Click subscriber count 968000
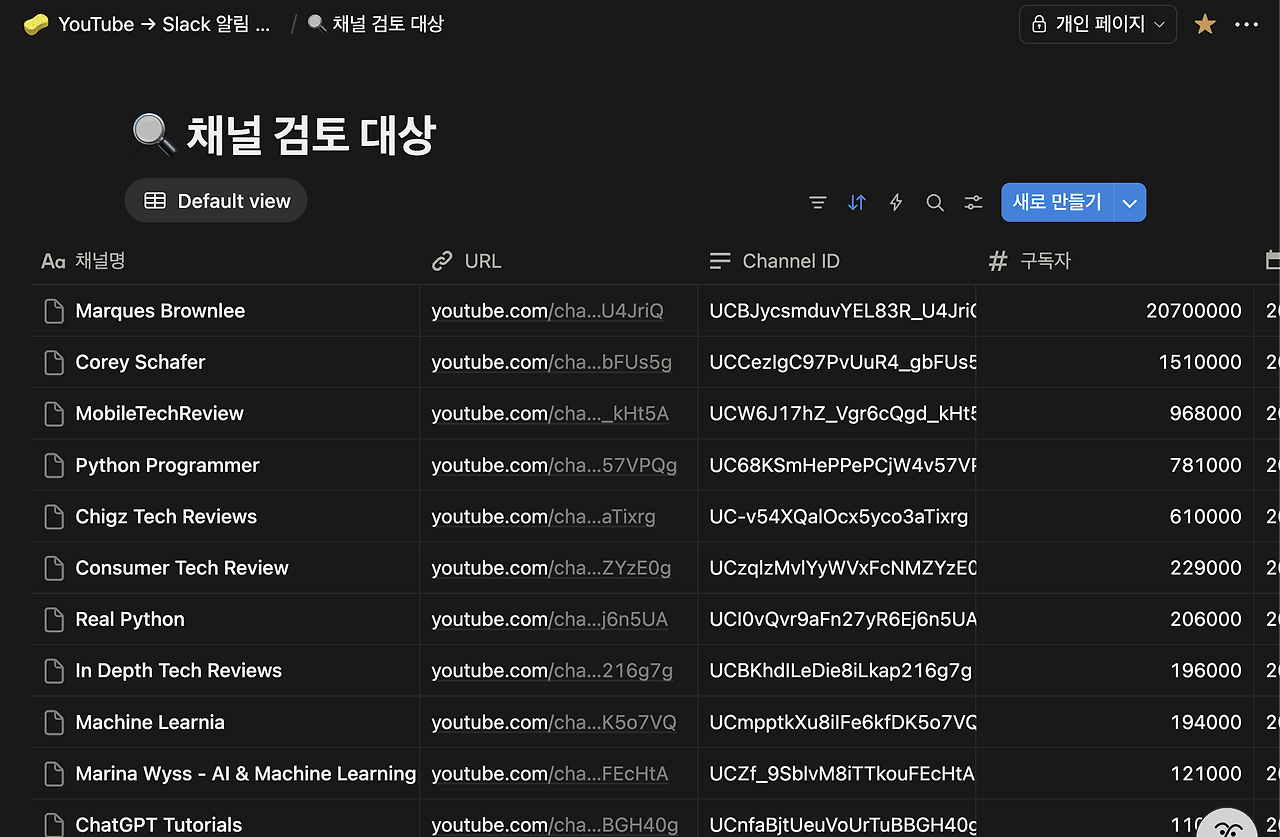Screen dimensions: 1280x837 [x=1206, y=413]
